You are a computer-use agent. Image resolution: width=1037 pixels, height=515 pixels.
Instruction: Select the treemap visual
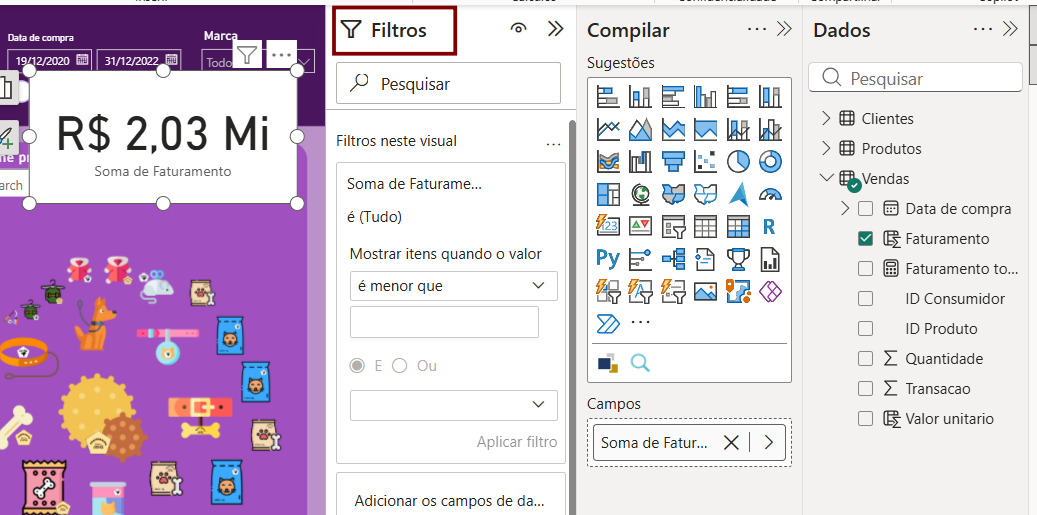[608, 194]
